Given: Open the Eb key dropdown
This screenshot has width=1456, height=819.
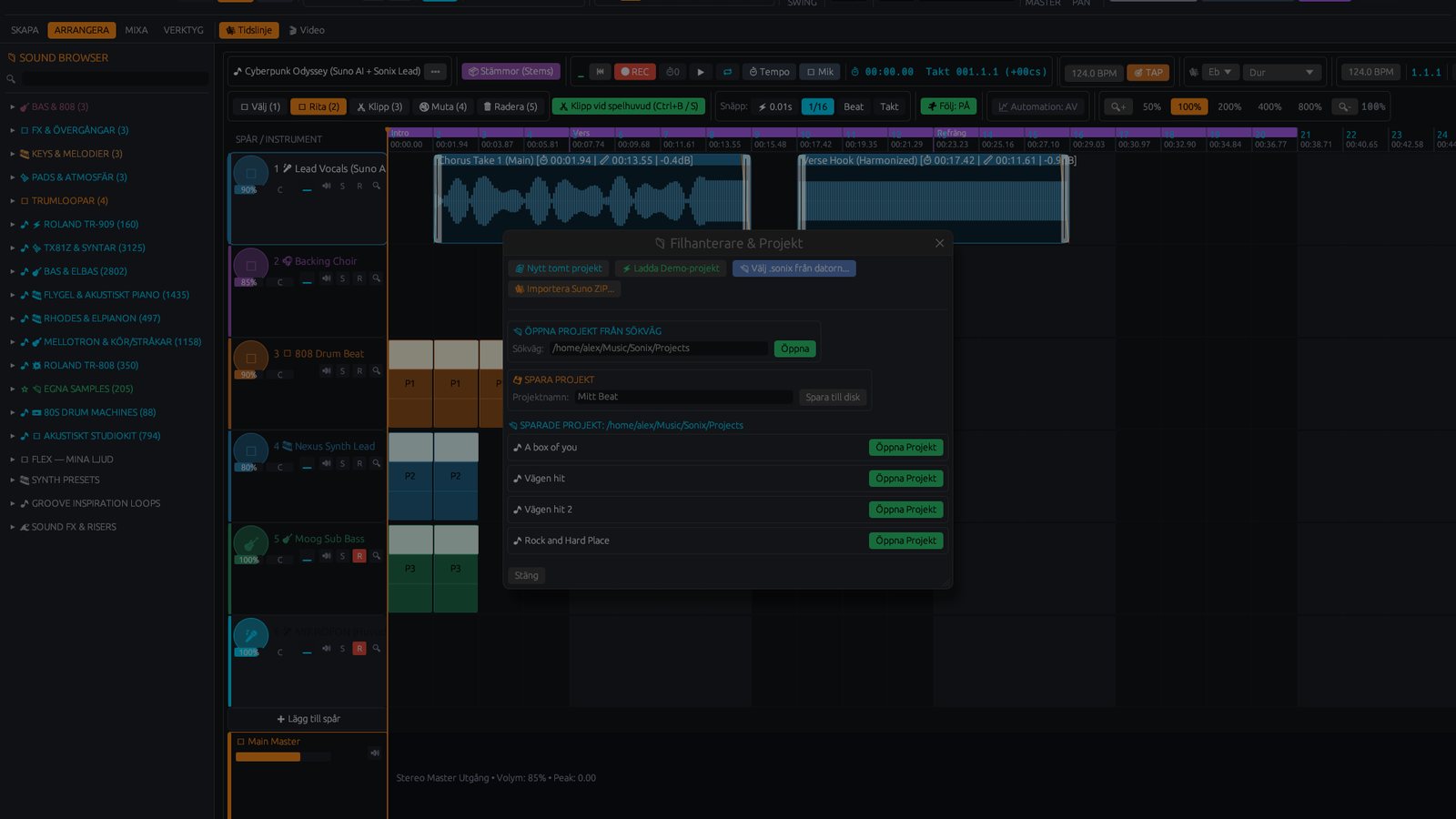Looking at the screenshot, I should click(1219, 72).
